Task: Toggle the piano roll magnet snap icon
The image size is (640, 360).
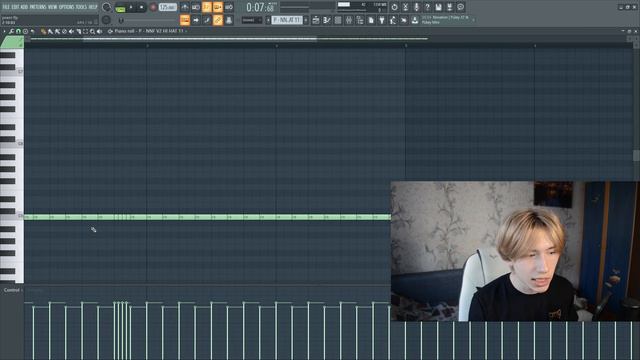Action: (18, 31)
